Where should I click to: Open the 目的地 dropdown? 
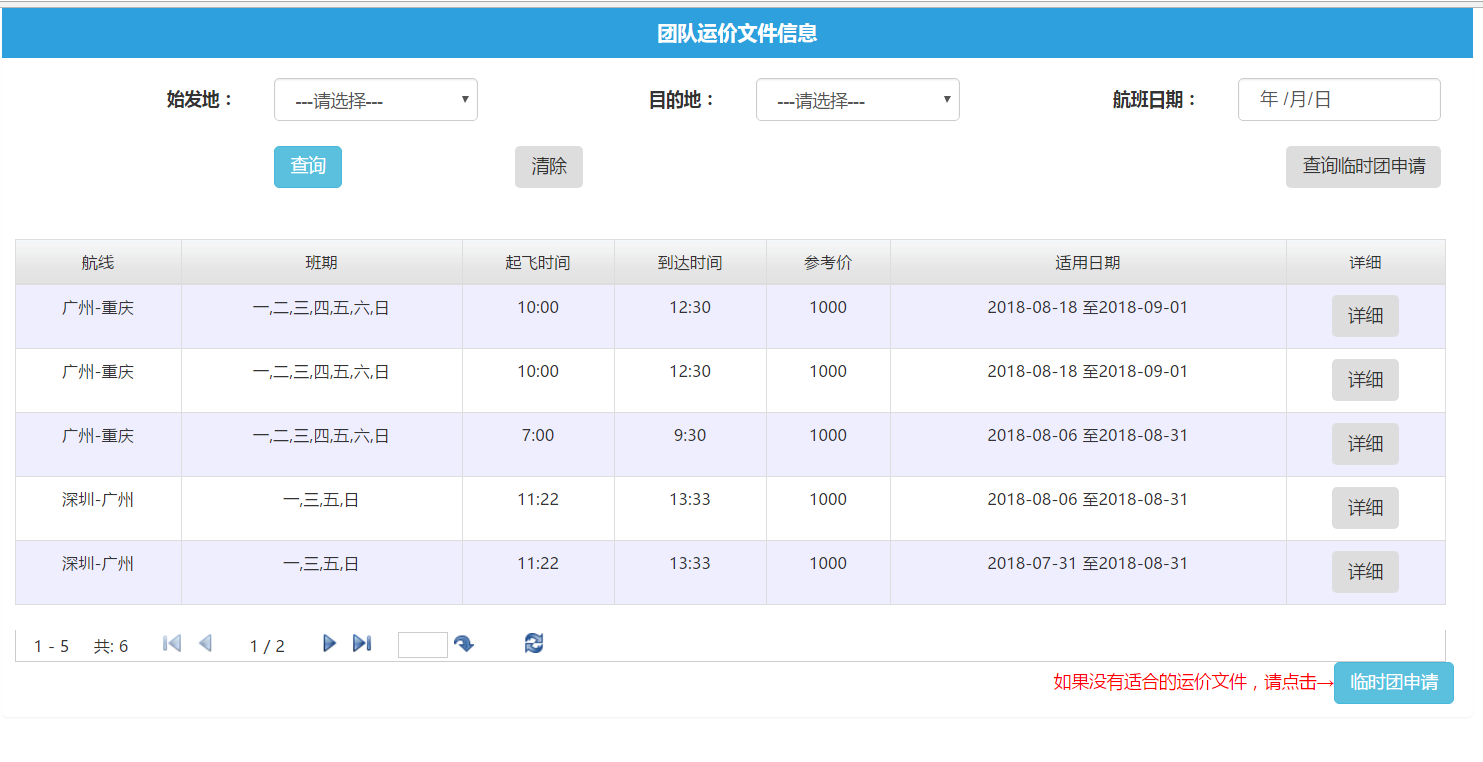pos(858,100)
